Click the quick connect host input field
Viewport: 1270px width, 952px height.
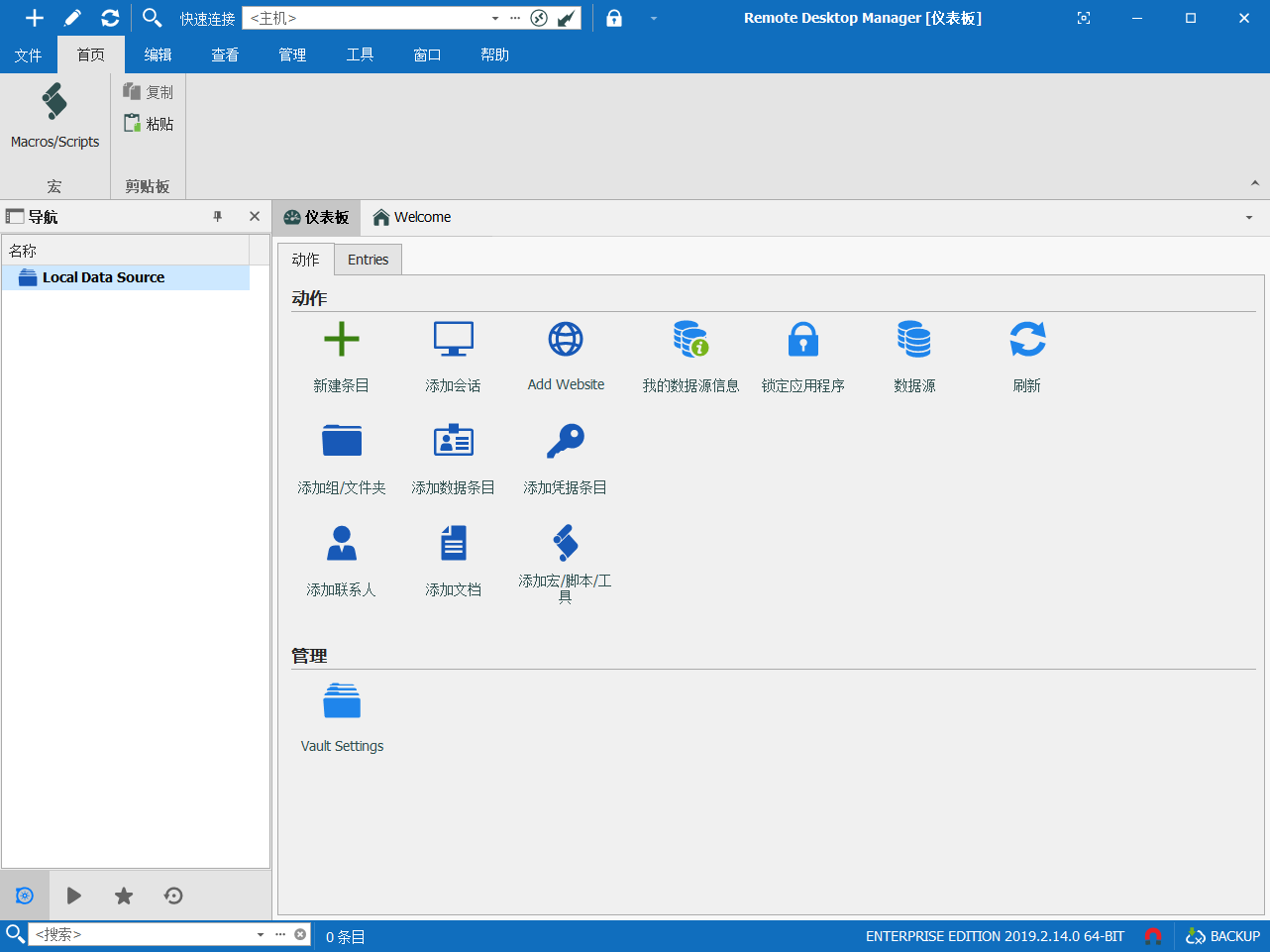pos(369,18)
